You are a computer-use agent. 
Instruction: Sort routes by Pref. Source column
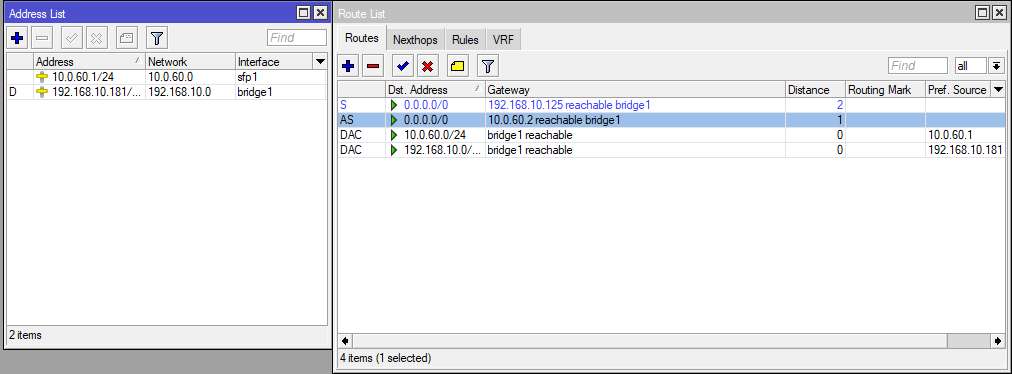958,90
